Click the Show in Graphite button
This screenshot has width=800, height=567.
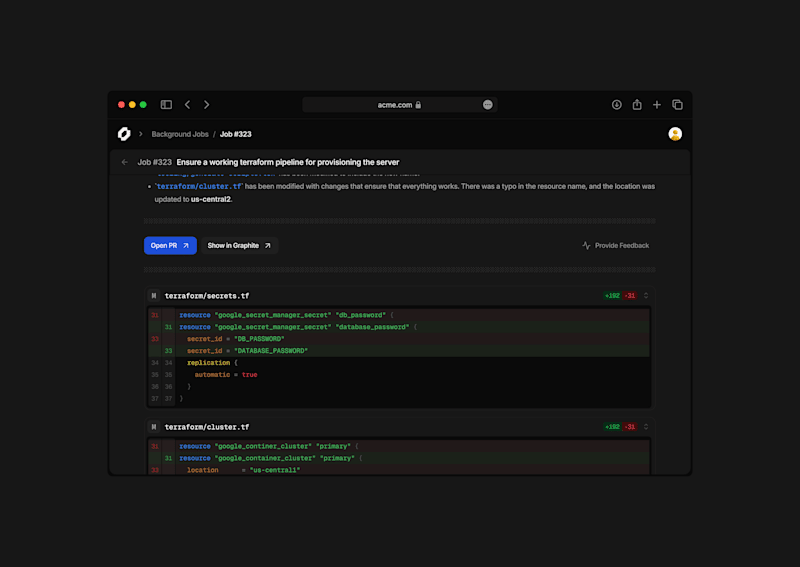[x=239, y=245]
